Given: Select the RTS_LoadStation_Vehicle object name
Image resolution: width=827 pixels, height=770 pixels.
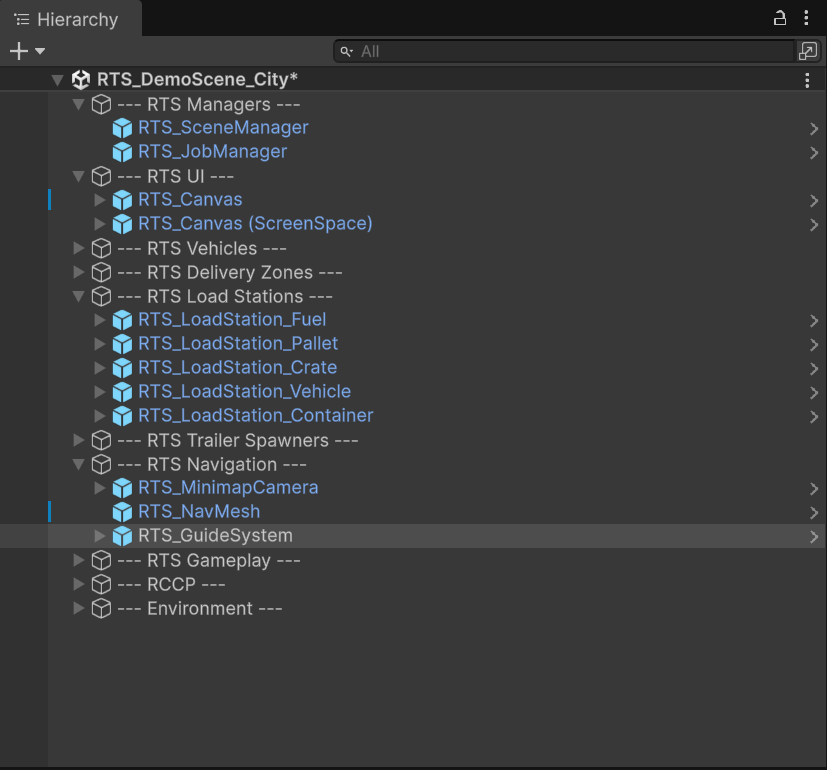Looking at the screenshot, I should 244,391.
